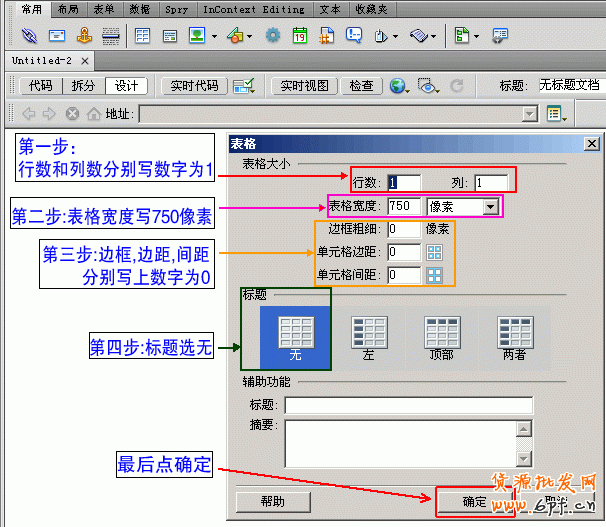
Task: Expand the Images insert dropdown arrow
Action: (x=213, y=37)
